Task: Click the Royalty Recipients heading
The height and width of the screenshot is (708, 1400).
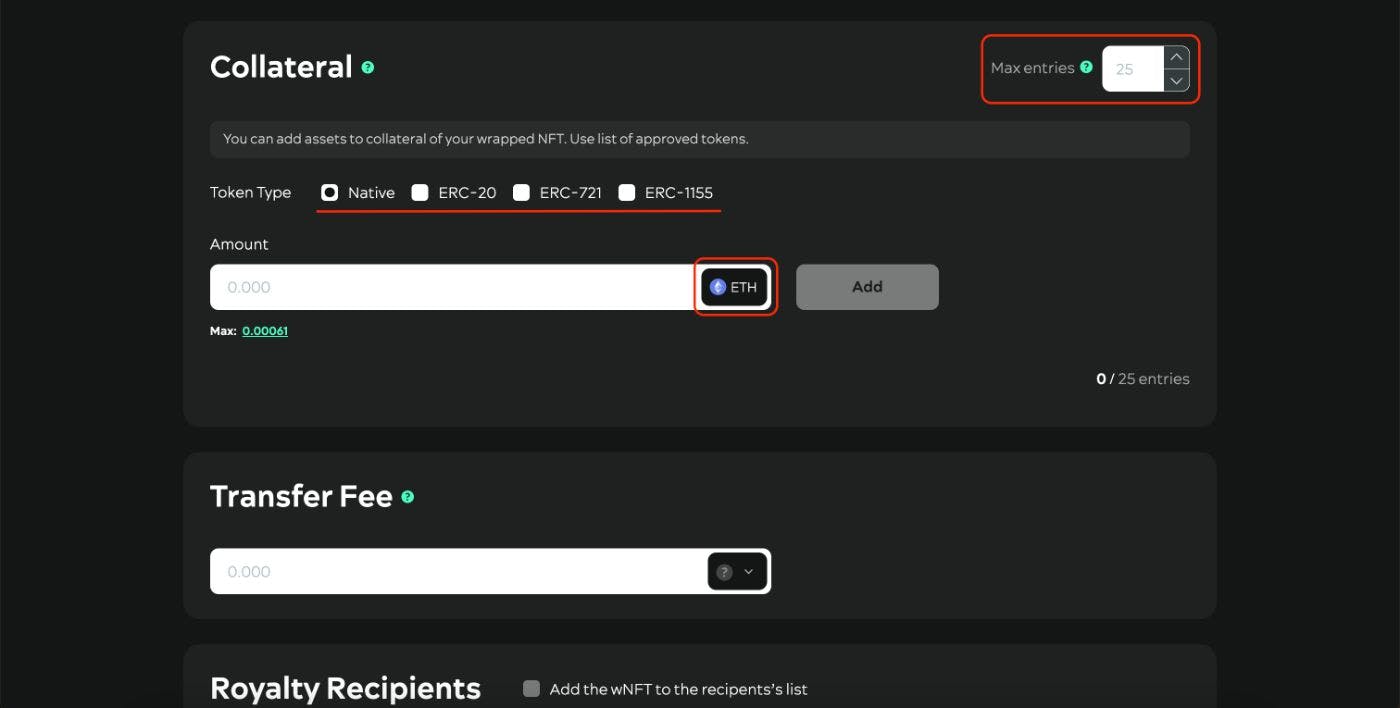Action: [345, 689]
